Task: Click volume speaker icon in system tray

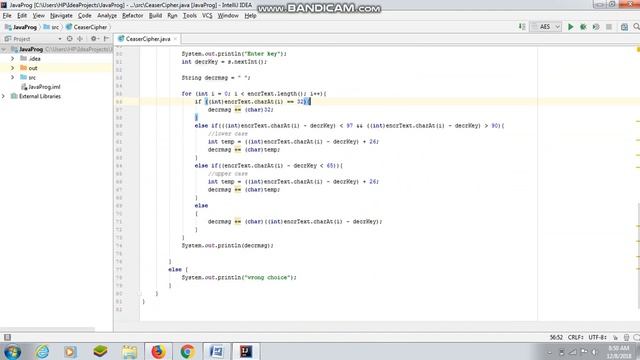Action: pyautogui.click(x=595, y=352)
